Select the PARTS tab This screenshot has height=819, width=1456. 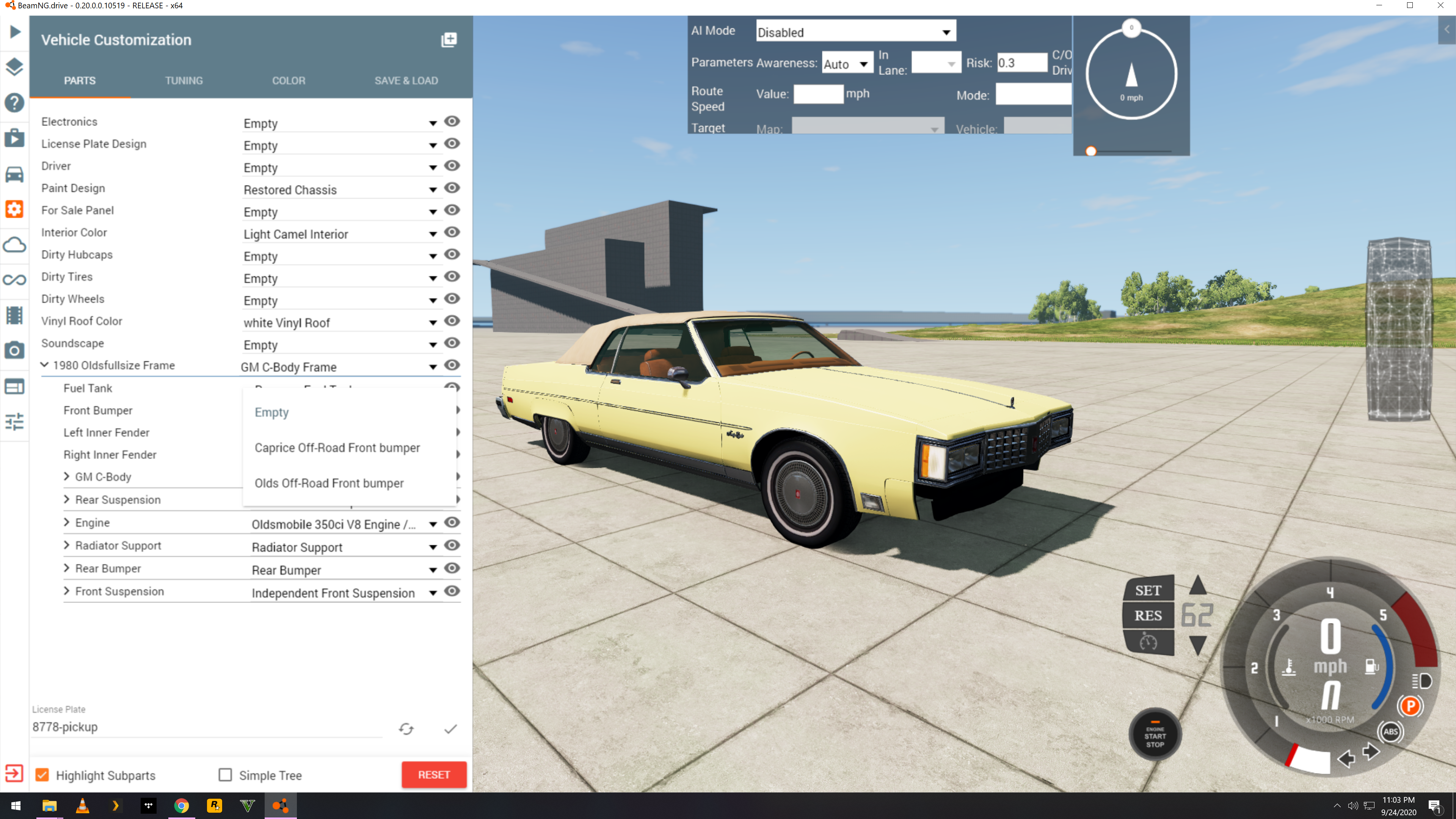tap(80, 80)
